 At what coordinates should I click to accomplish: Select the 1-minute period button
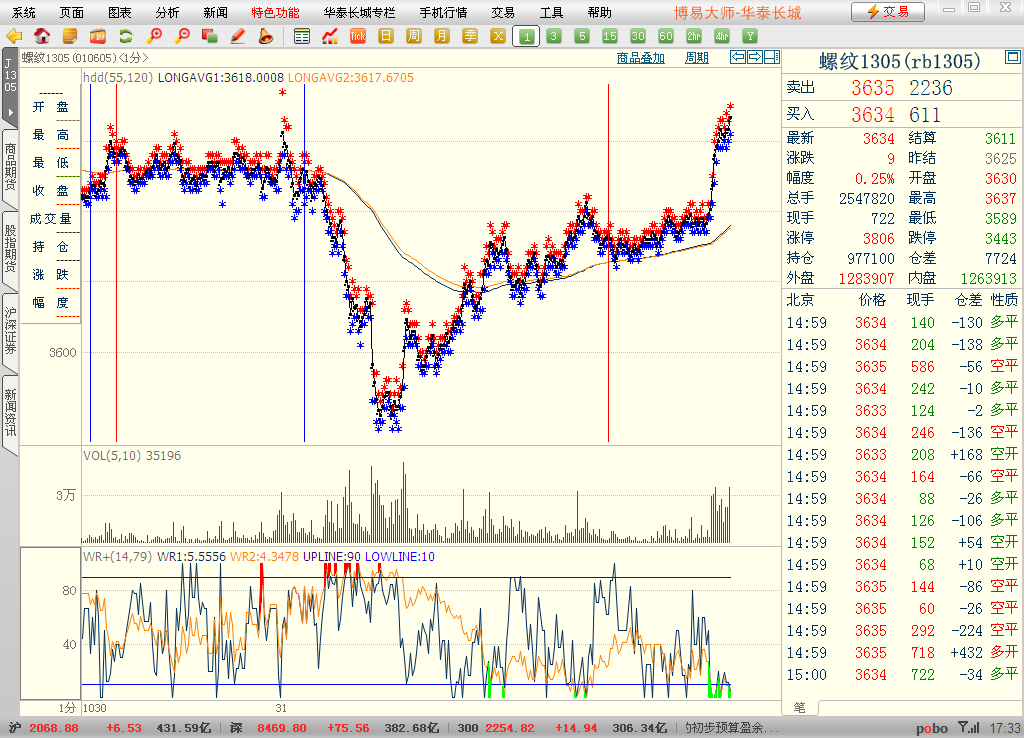pyautogui.click(x=526, y=37)
